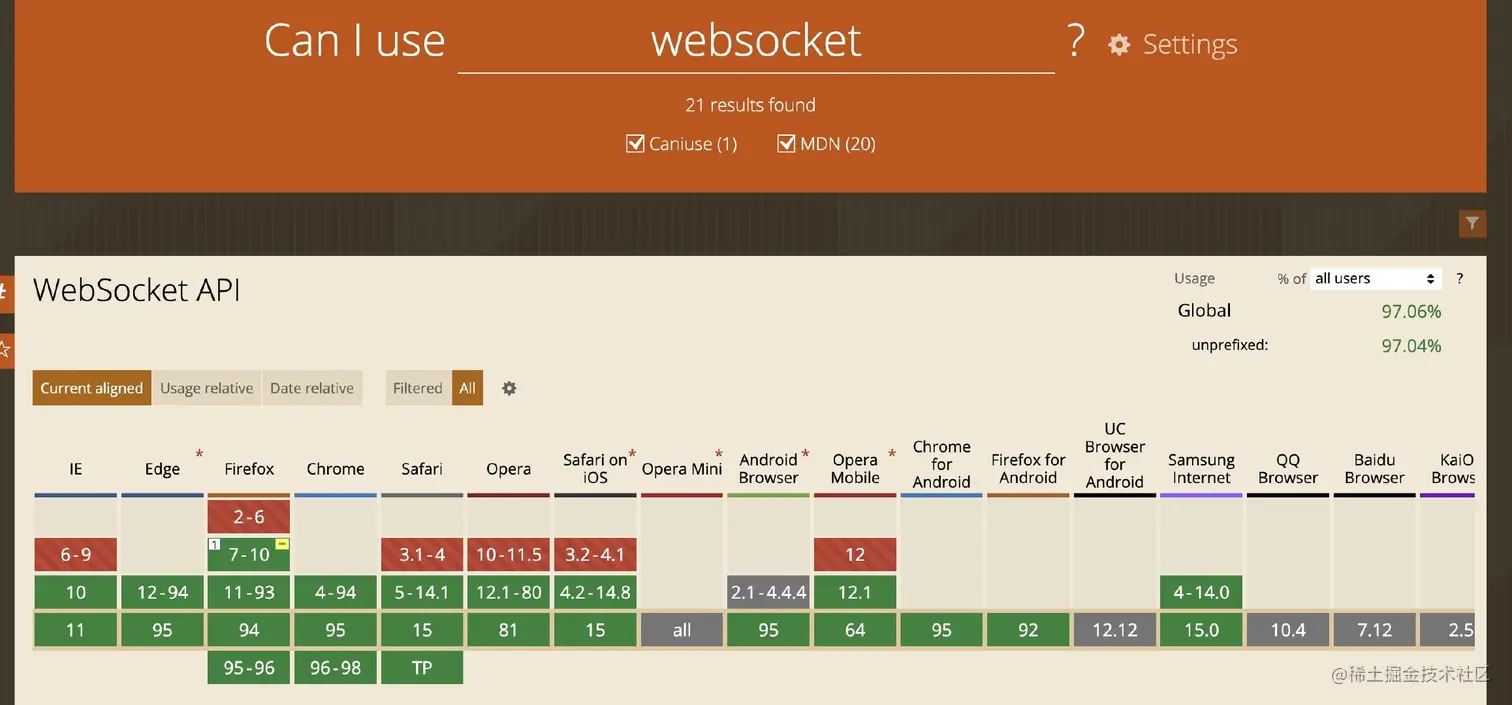Click the Opera Mini column header

pos(682,469)
